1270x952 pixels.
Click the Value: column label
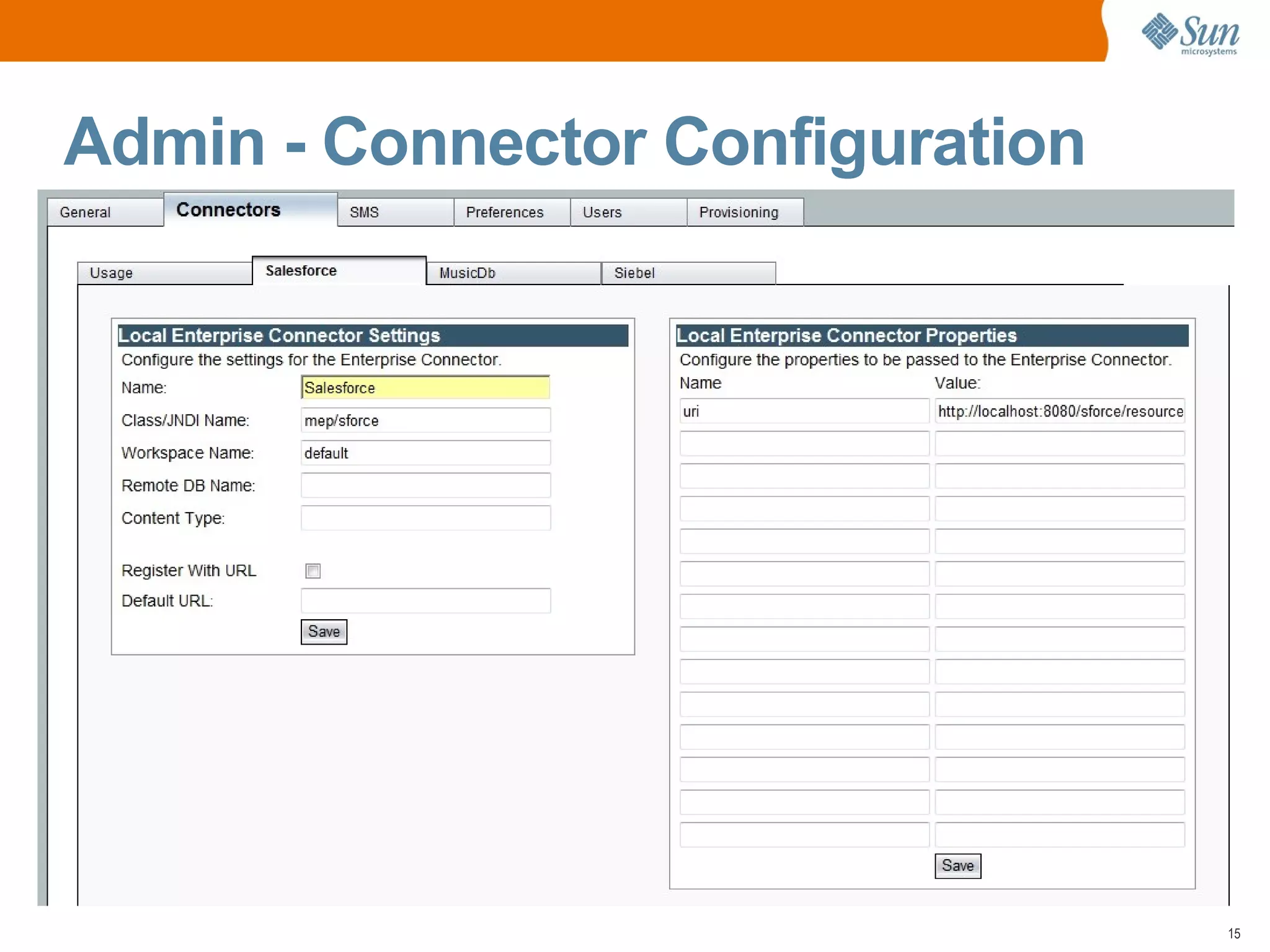point(957,383)
